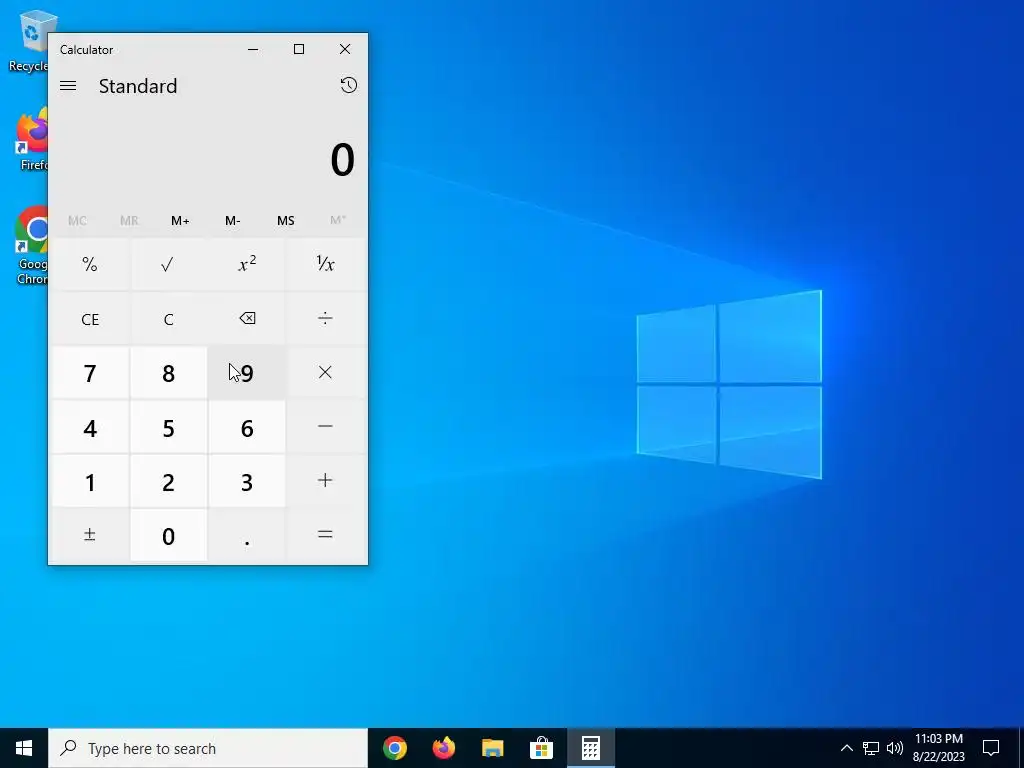Click the digit 8 key
Viewport: 1024px width, 768px height.
tap(168, 373)
